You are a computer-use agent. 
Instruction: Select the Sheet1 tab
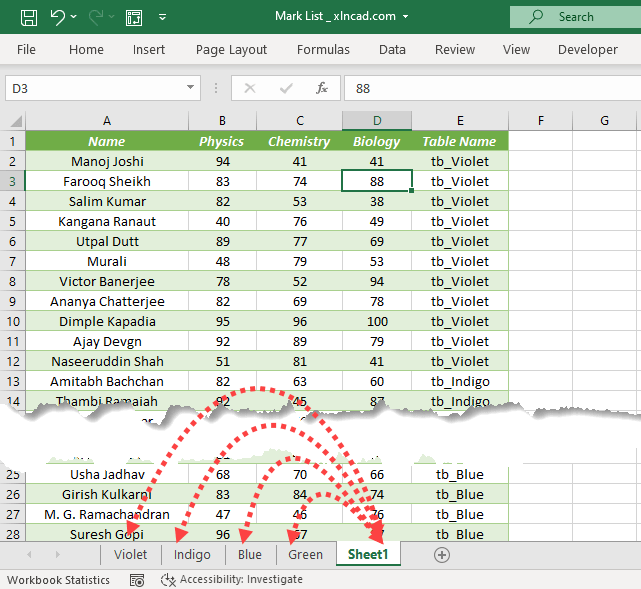[368, 554]
